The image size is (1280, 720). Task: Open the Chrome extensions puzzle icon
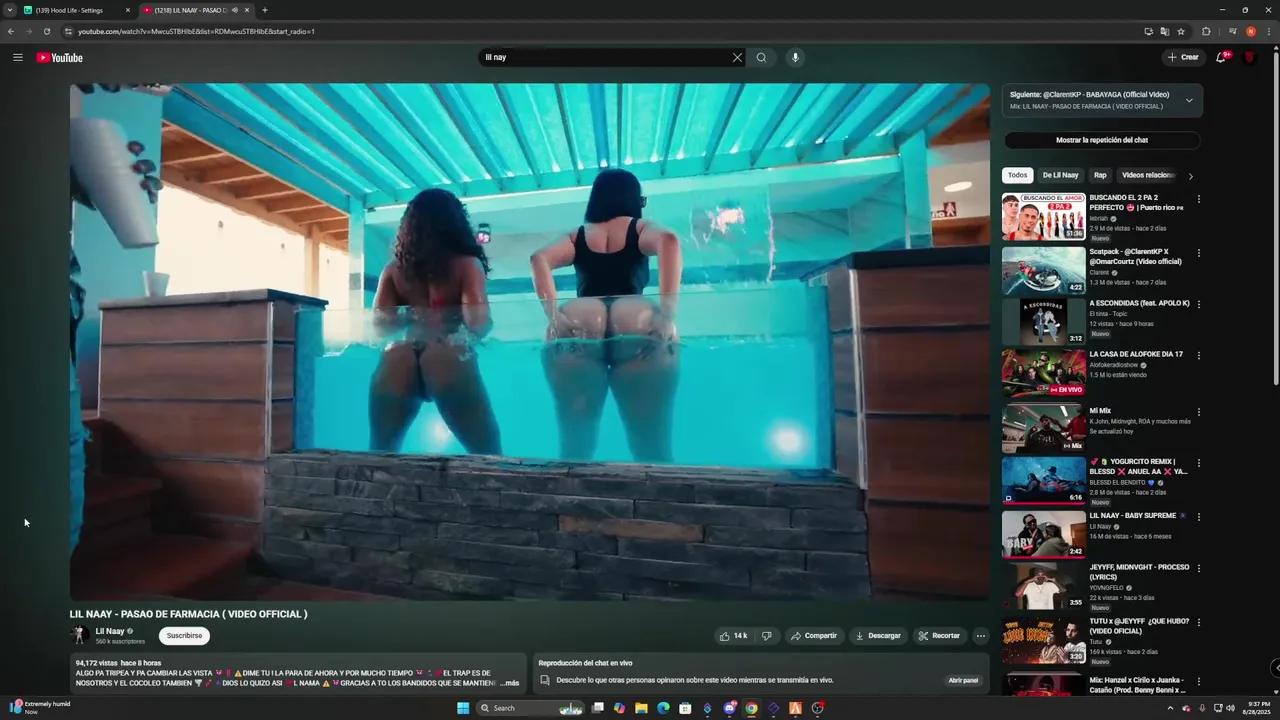pyautogui.click(x=1206, y=31)
